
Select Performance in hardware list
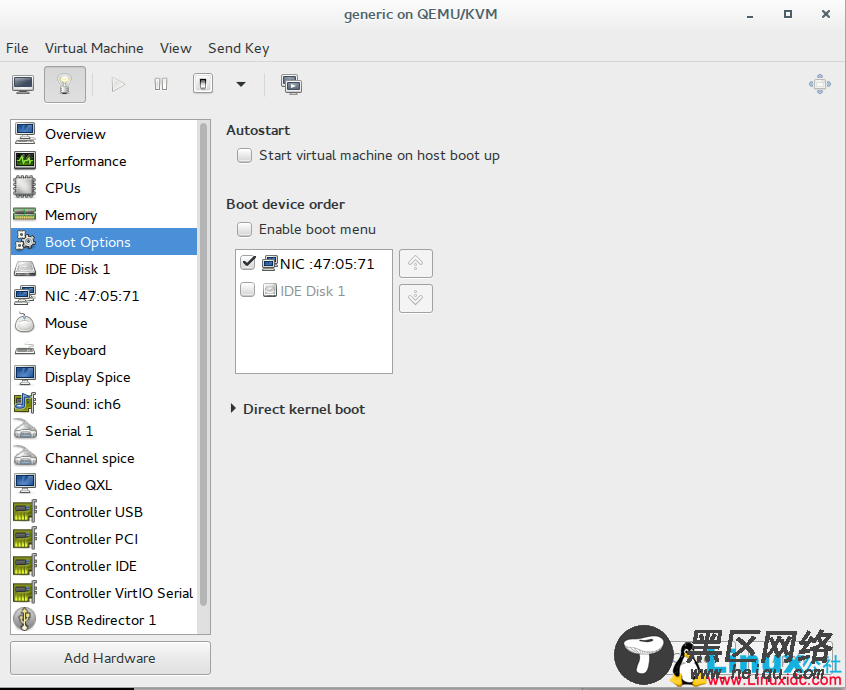point(104,161)
